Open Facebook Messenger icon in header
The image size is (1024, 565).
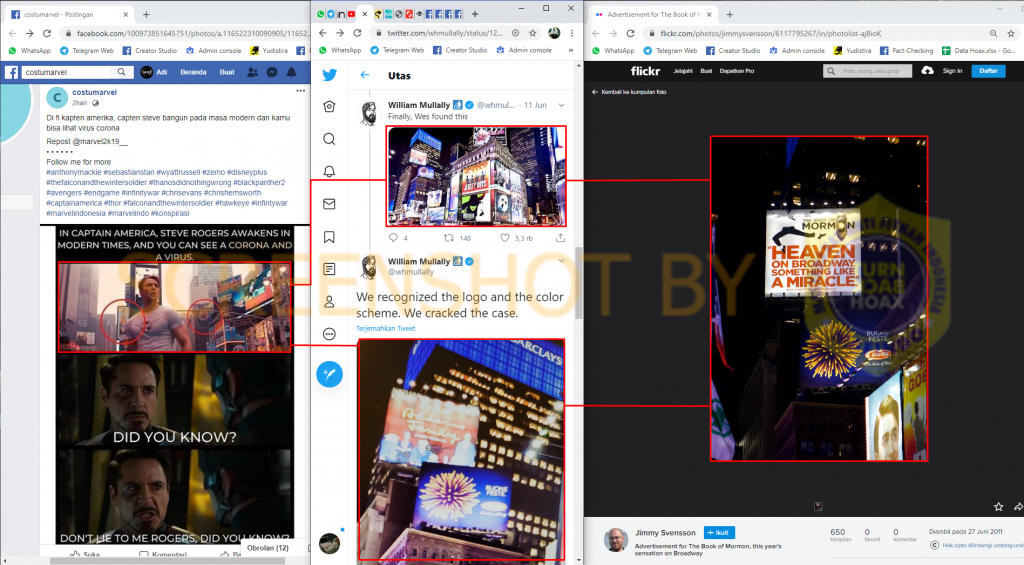point(272,72)
